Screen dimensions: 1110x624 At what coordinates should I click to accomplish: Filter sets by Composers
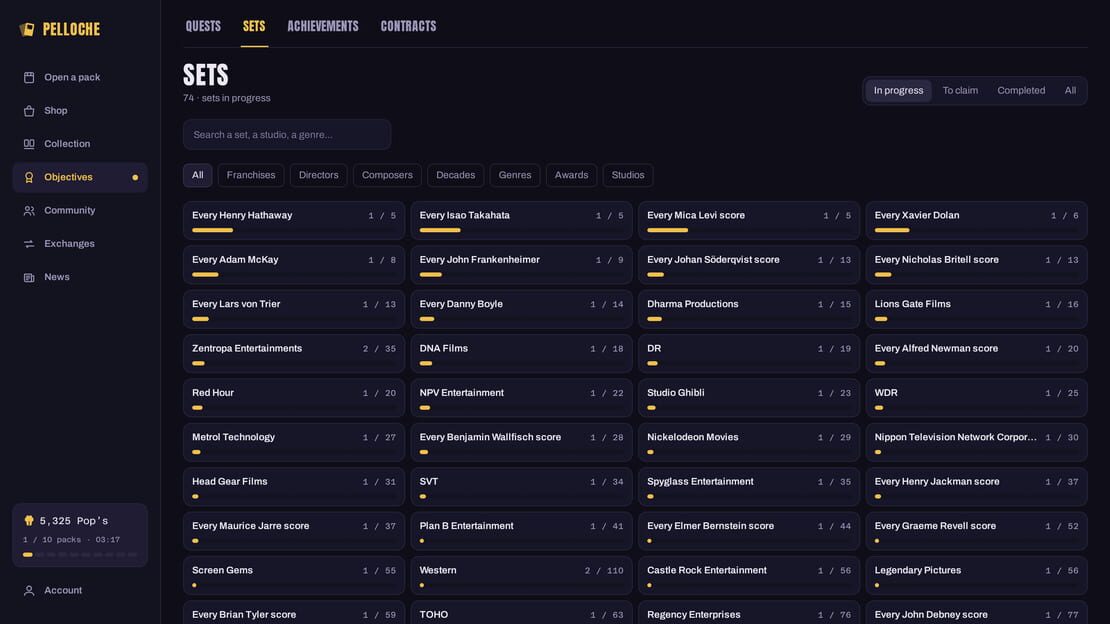point(387,175)
